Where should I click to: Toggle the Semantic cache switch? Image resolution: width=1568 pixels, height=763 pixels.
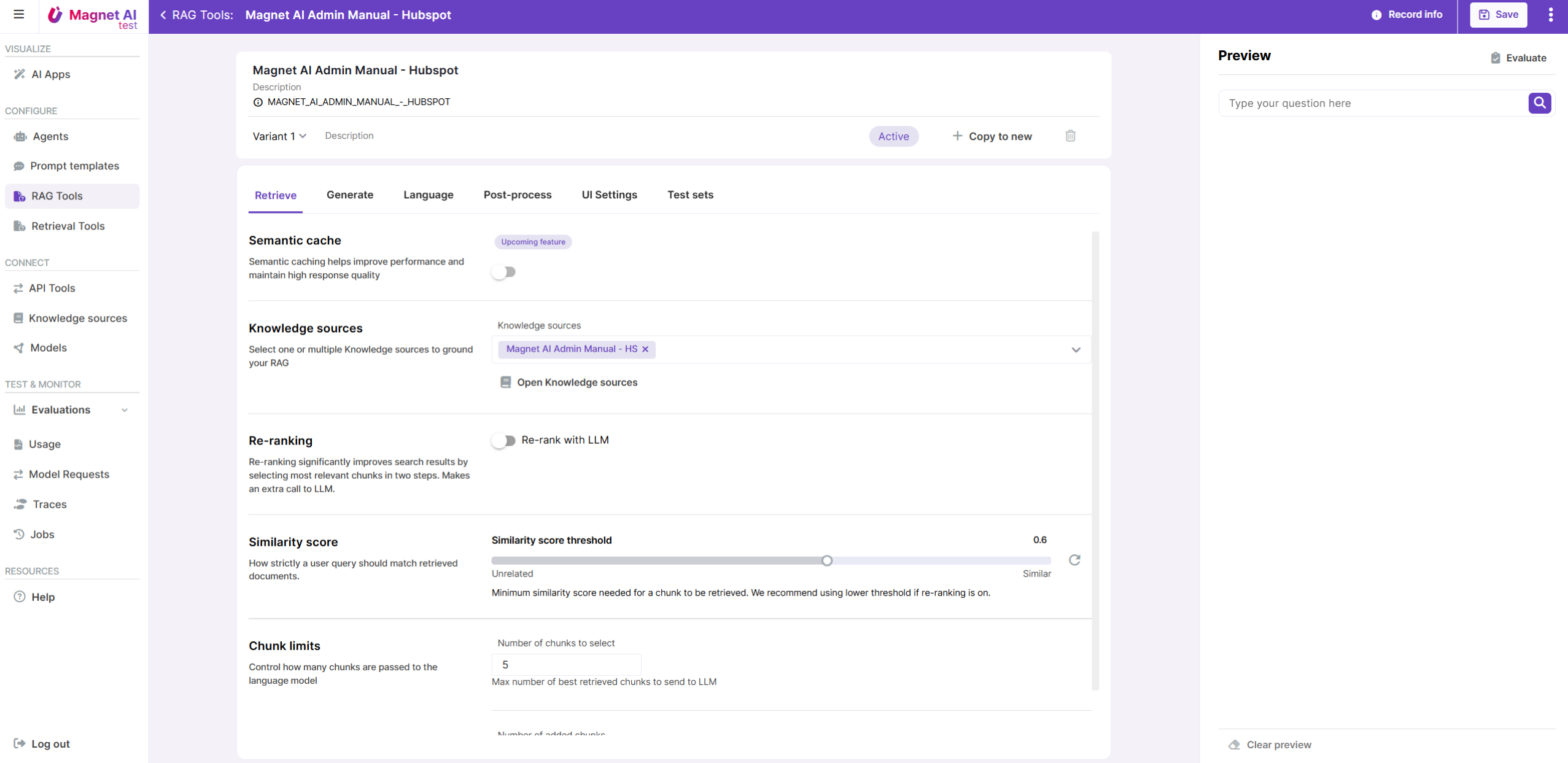coord(503,272)
